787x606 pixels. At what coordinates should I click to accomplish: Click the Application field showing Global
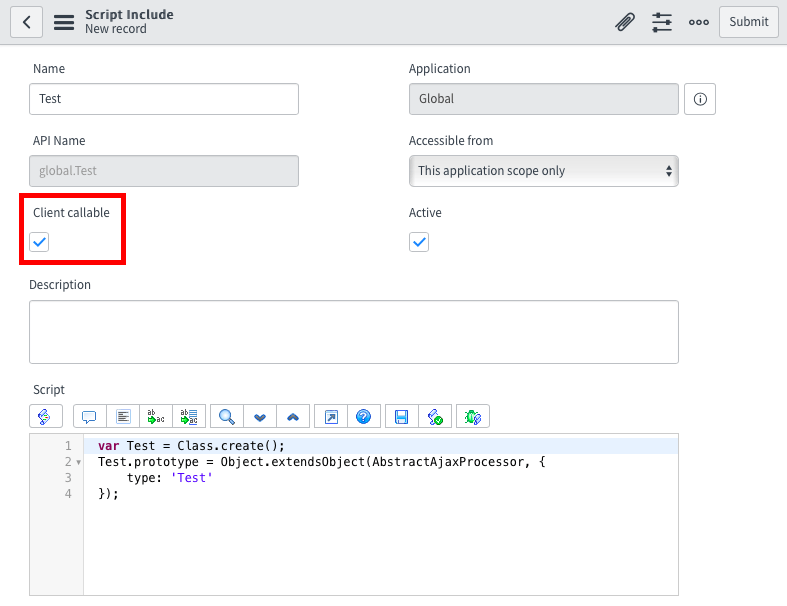(x=544, y=99)
